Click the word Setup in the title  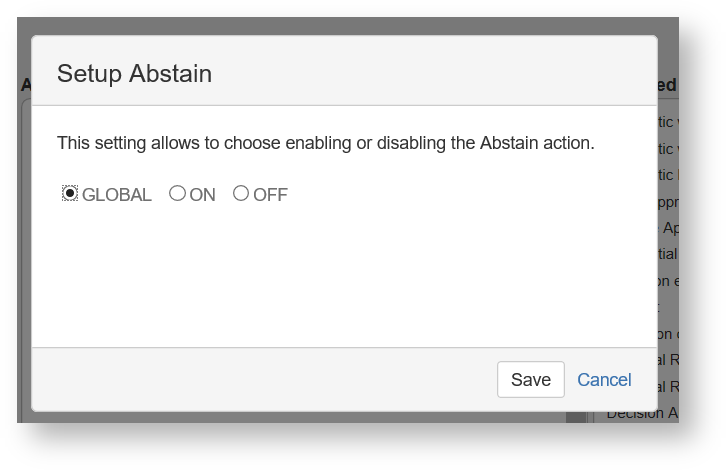pos(89,73)
